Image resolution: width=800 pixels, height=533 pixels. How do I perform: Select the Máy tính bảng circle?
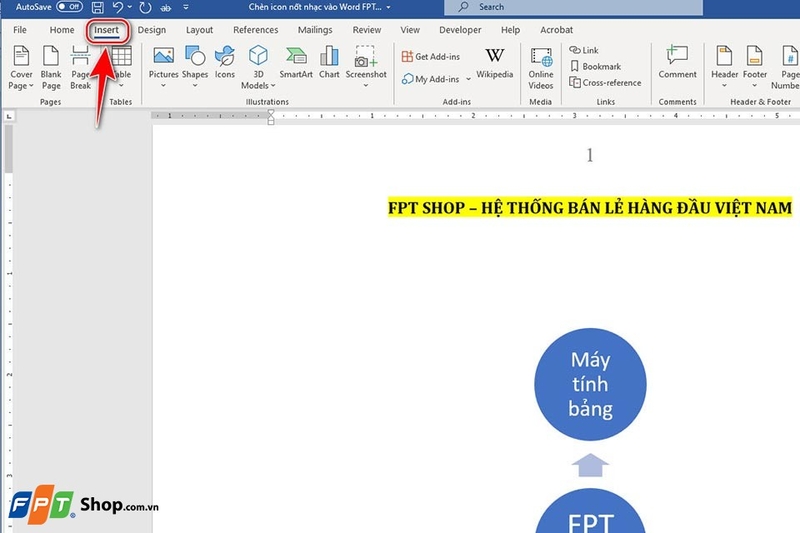590,384
